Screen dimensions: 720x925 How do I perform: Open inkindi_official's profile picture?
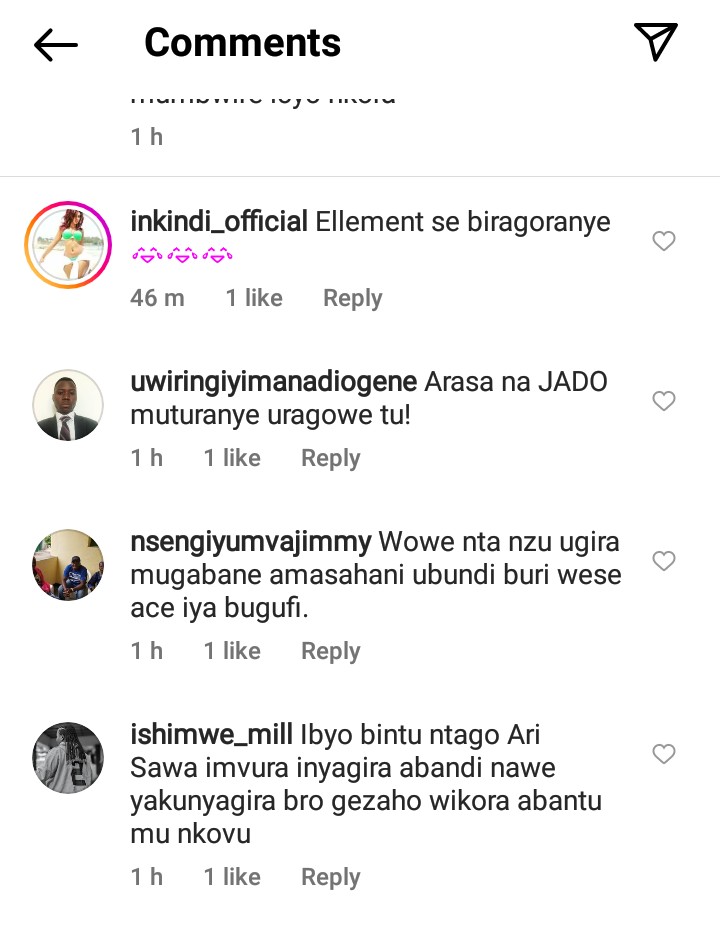coord(68,245)
